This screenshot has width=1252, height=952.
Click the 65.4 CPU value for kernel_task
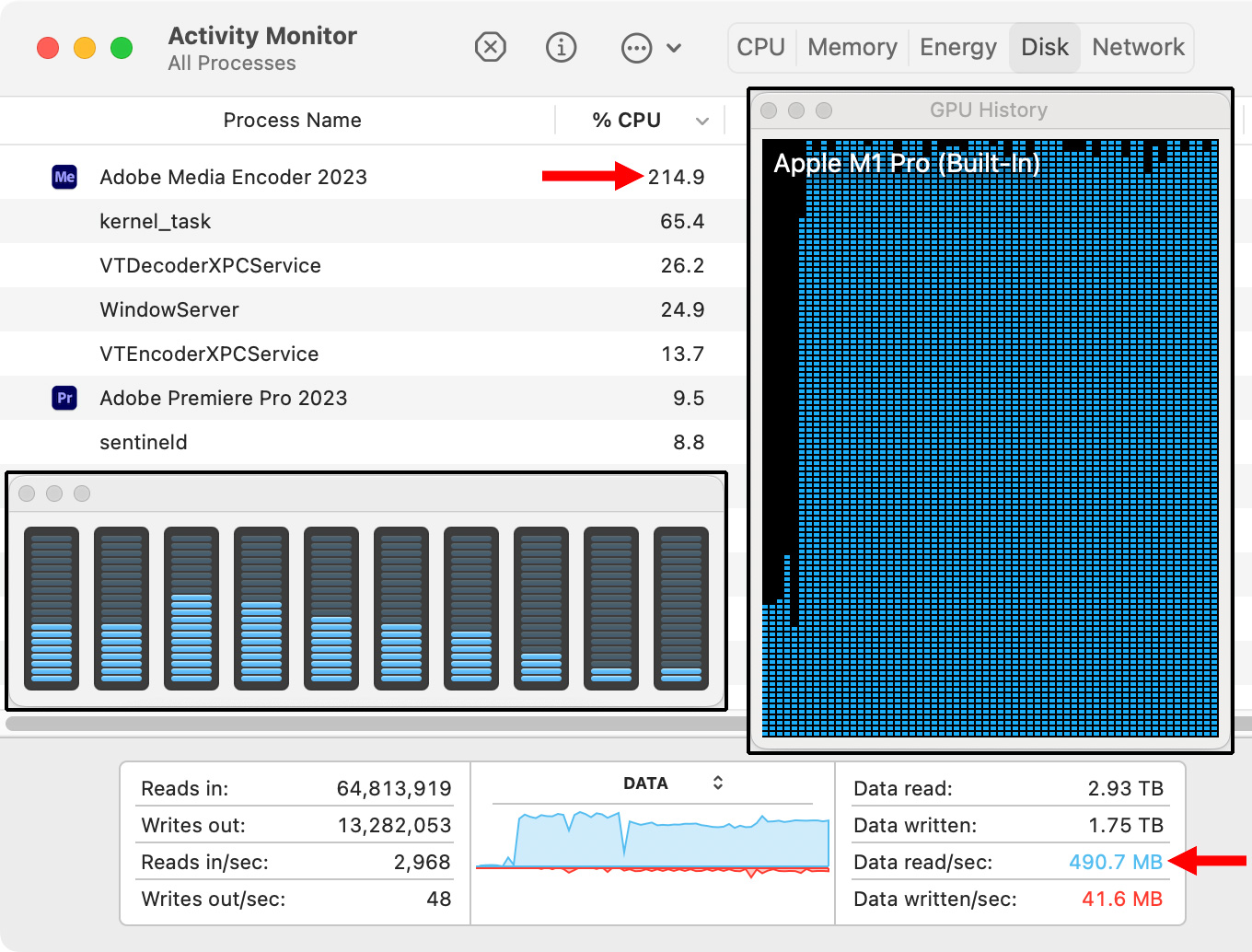tap(682, 221)
